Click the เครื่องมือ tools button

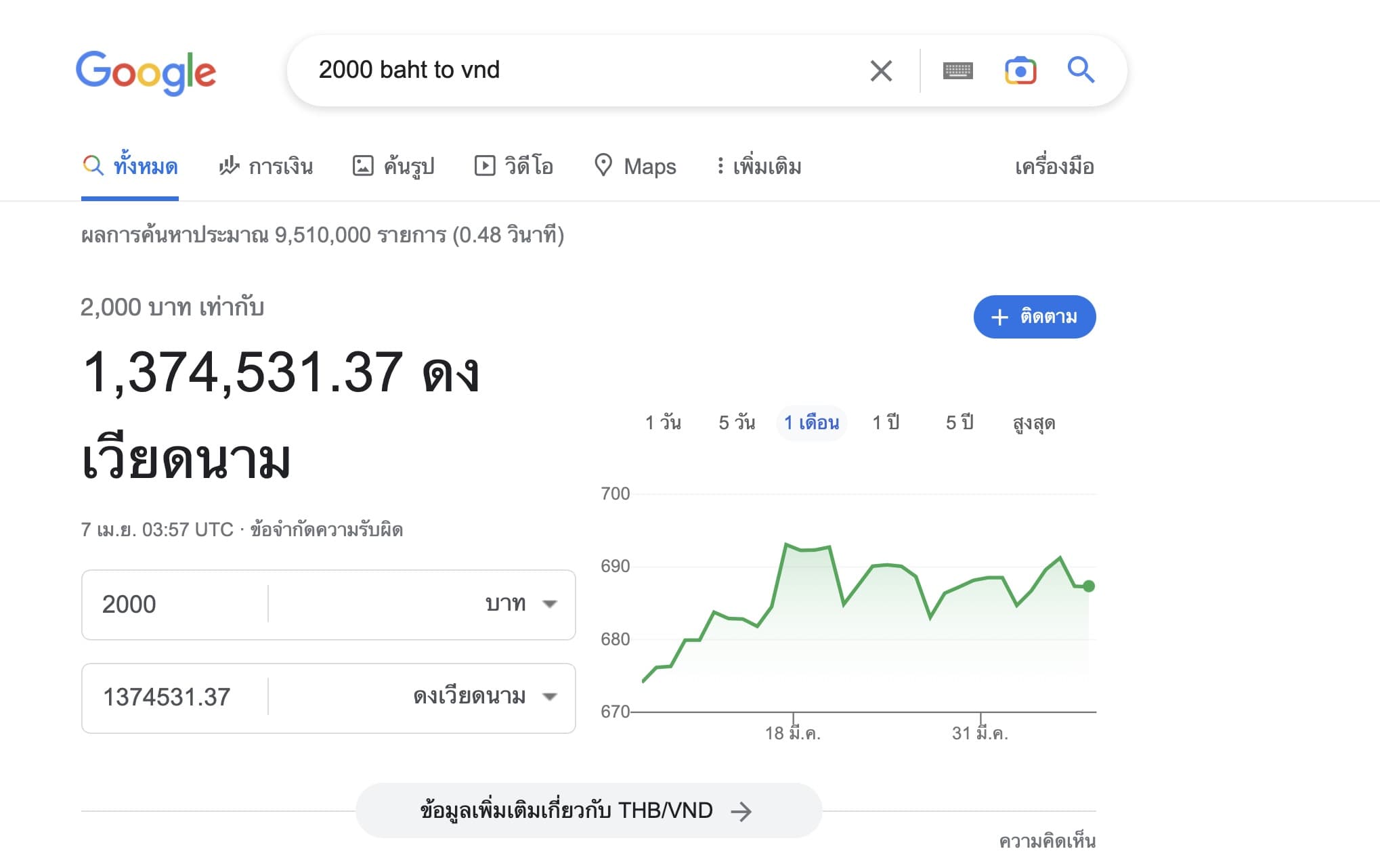[x=1054, y=167]
